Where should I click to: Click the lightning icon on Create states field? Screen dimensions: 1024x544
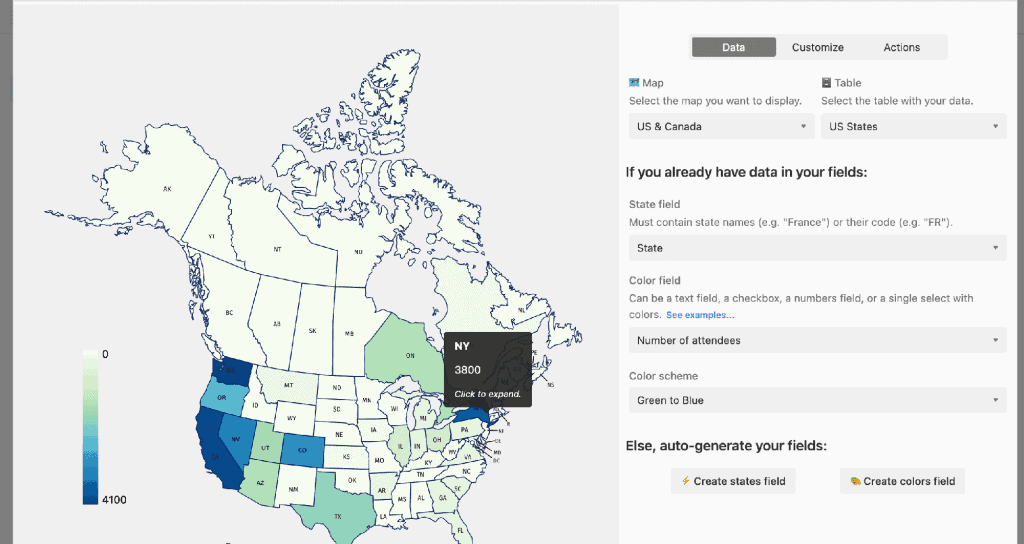[685, 481]
